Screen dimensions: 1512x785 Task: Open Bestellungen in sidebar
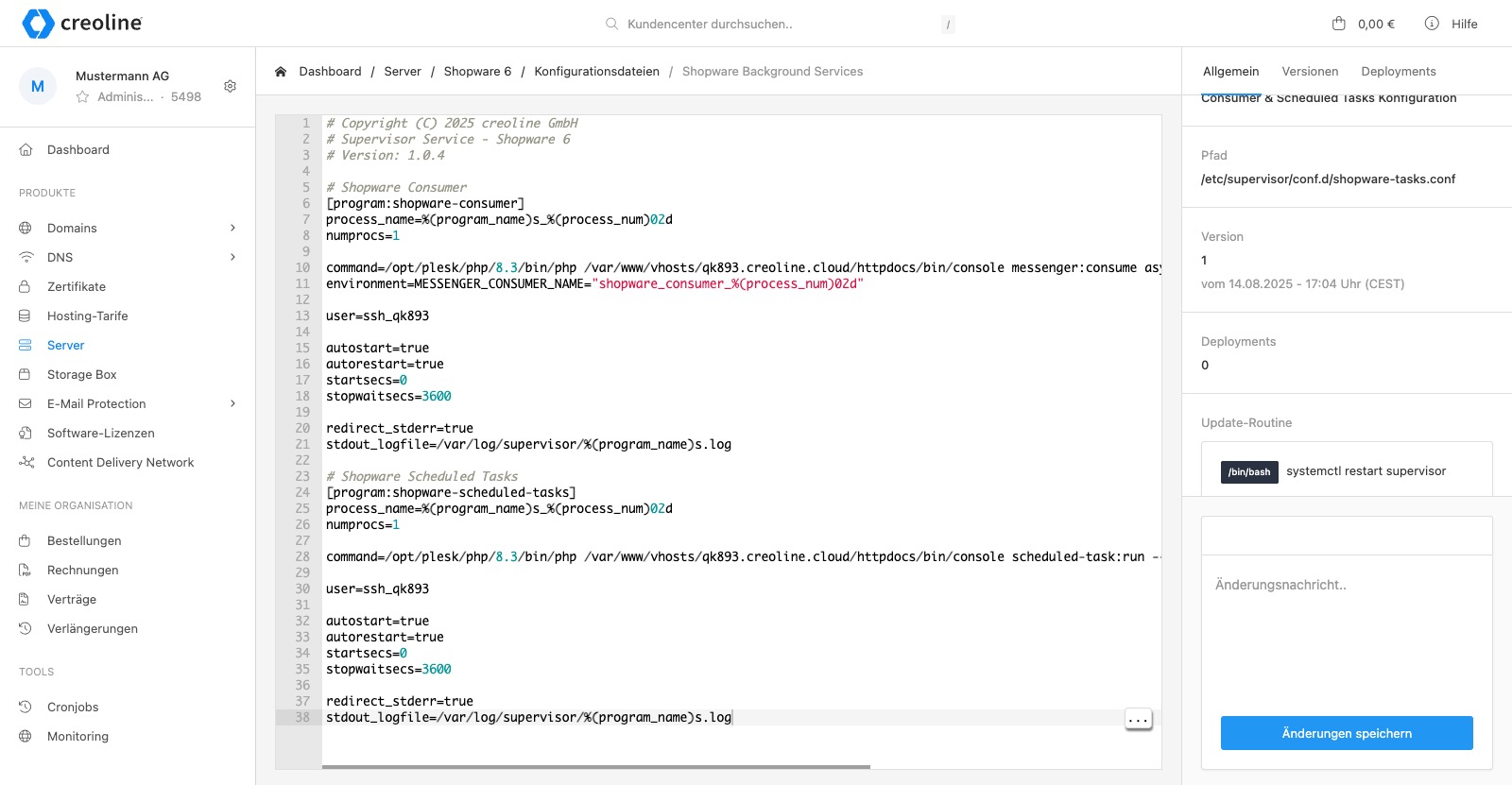point(84,540)
